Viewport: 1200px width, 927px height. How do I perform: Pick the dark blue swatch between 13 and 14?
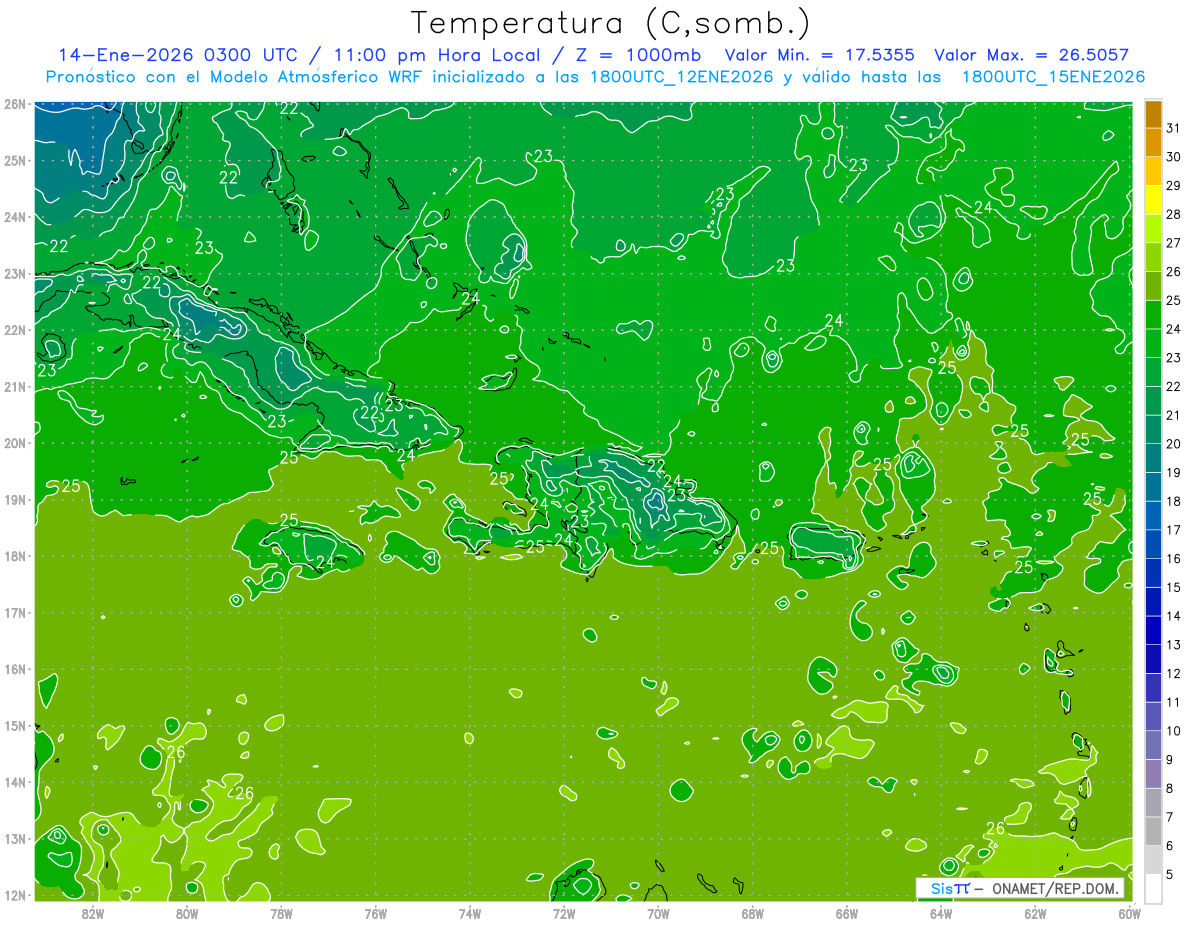(1153, 630)
